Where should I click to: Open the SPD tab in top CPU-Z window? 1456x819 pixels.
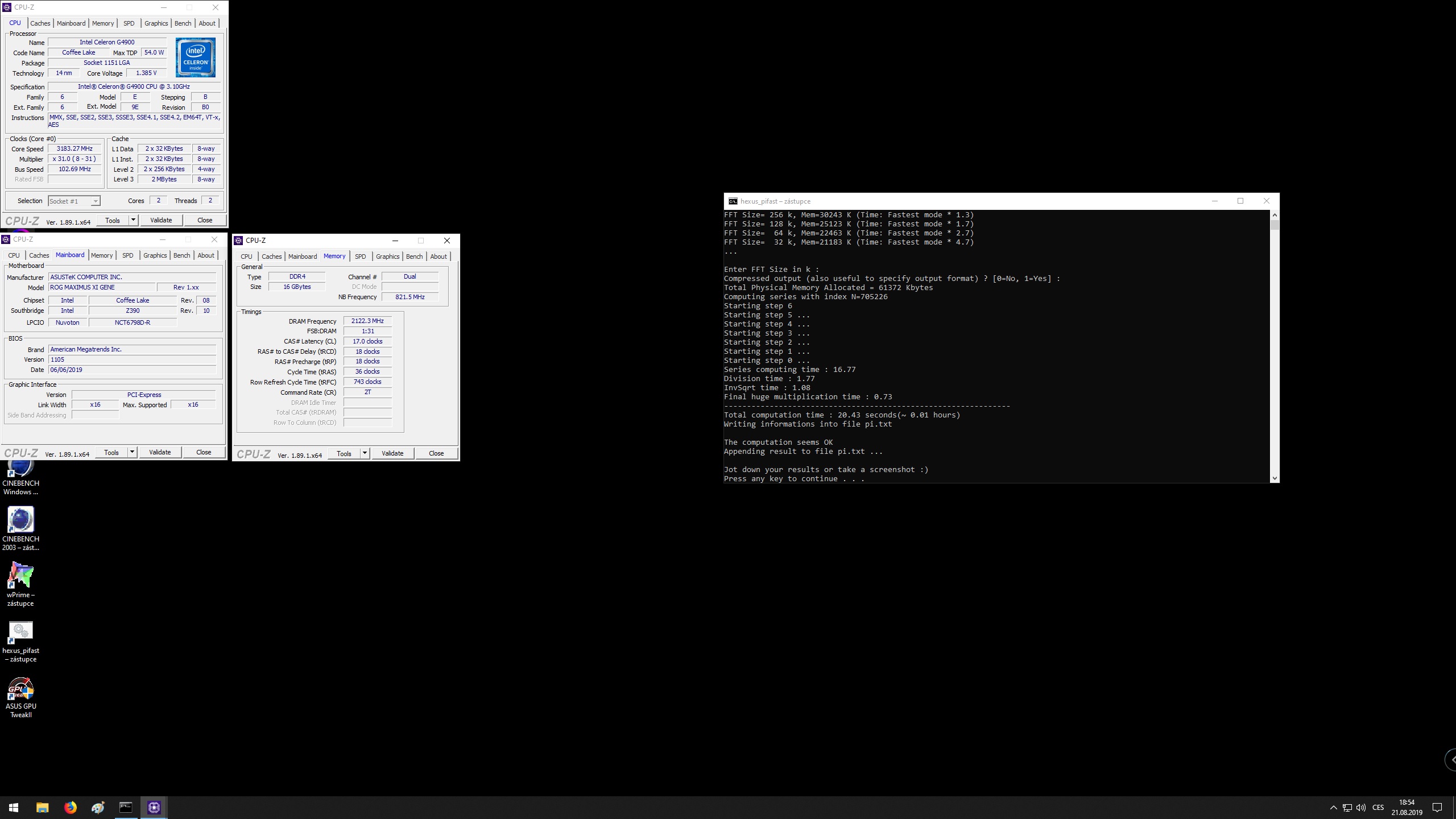(x=129, y=23)
